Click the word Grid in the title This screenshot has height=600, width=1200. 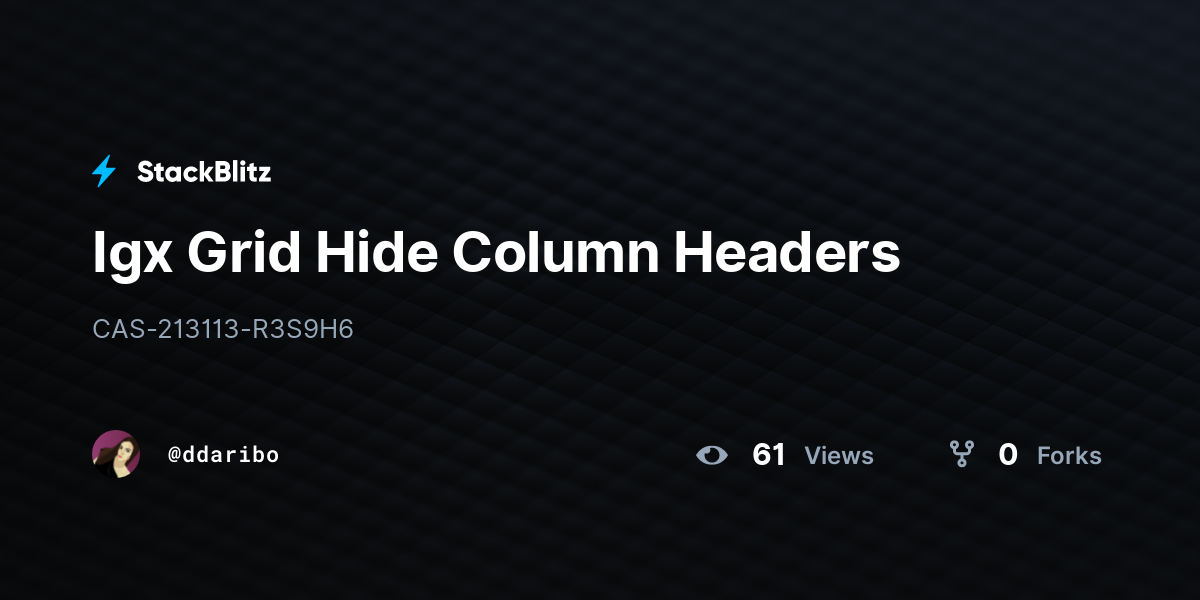click(244, 253)
